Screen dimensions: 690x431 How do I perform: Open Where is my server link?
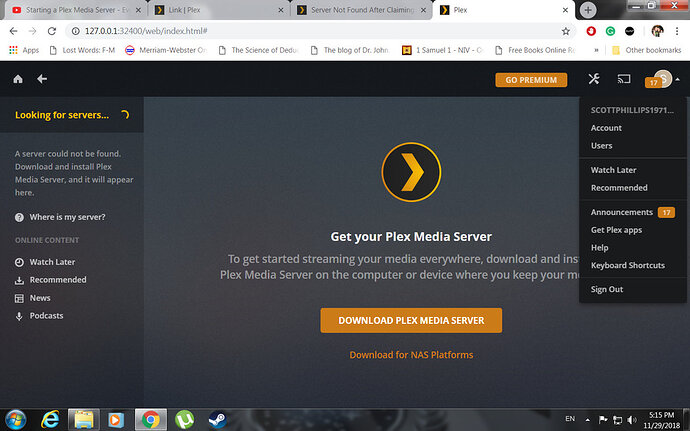point(67,217)
